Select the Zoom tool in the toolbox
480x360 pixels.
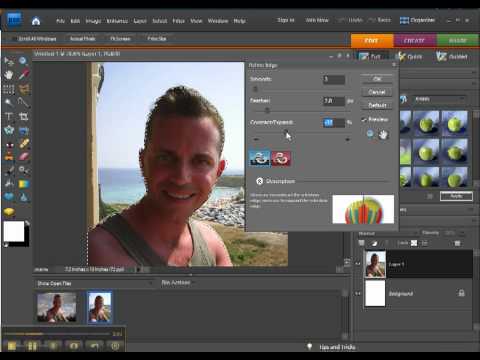pos(23,61)
